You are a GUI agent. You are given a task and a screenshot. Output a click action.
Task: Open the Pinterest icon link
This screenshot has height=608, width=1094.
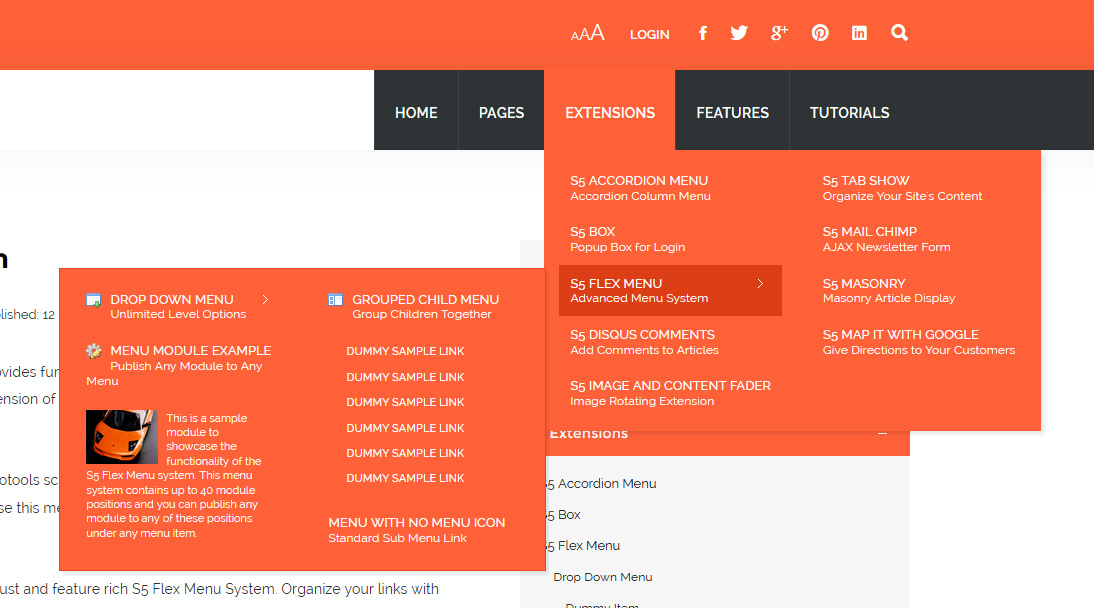820,33
